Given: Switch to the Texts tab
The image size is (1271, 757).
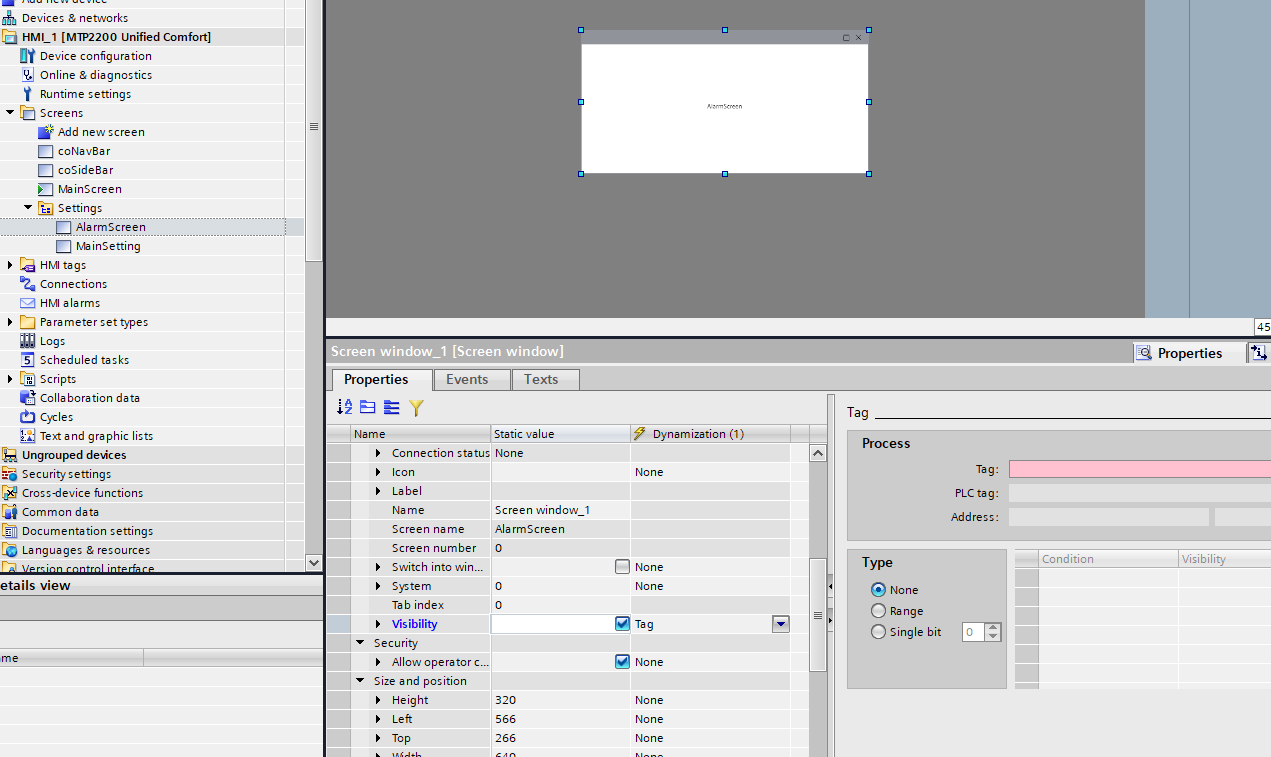Looking at the screenshot, I should tap(541, 380).
